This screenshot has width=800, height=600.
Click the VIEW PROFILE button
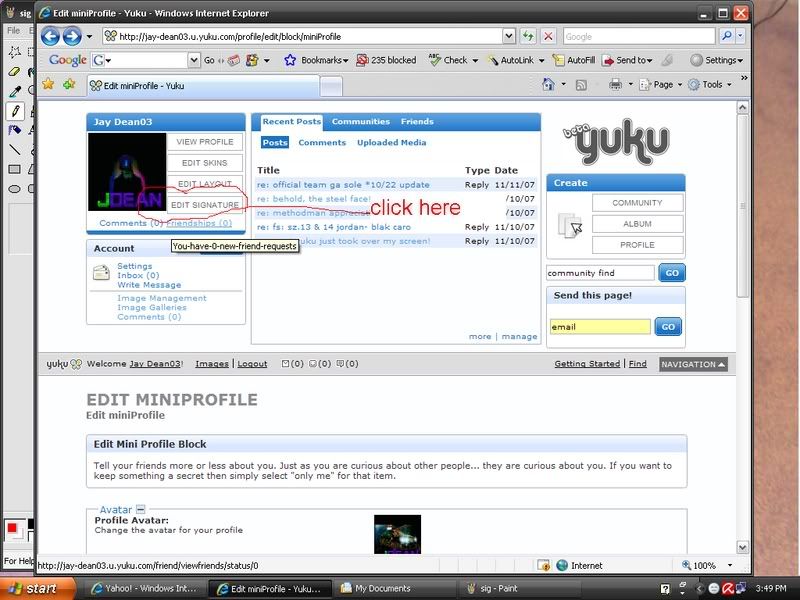[x=205, y=142]
